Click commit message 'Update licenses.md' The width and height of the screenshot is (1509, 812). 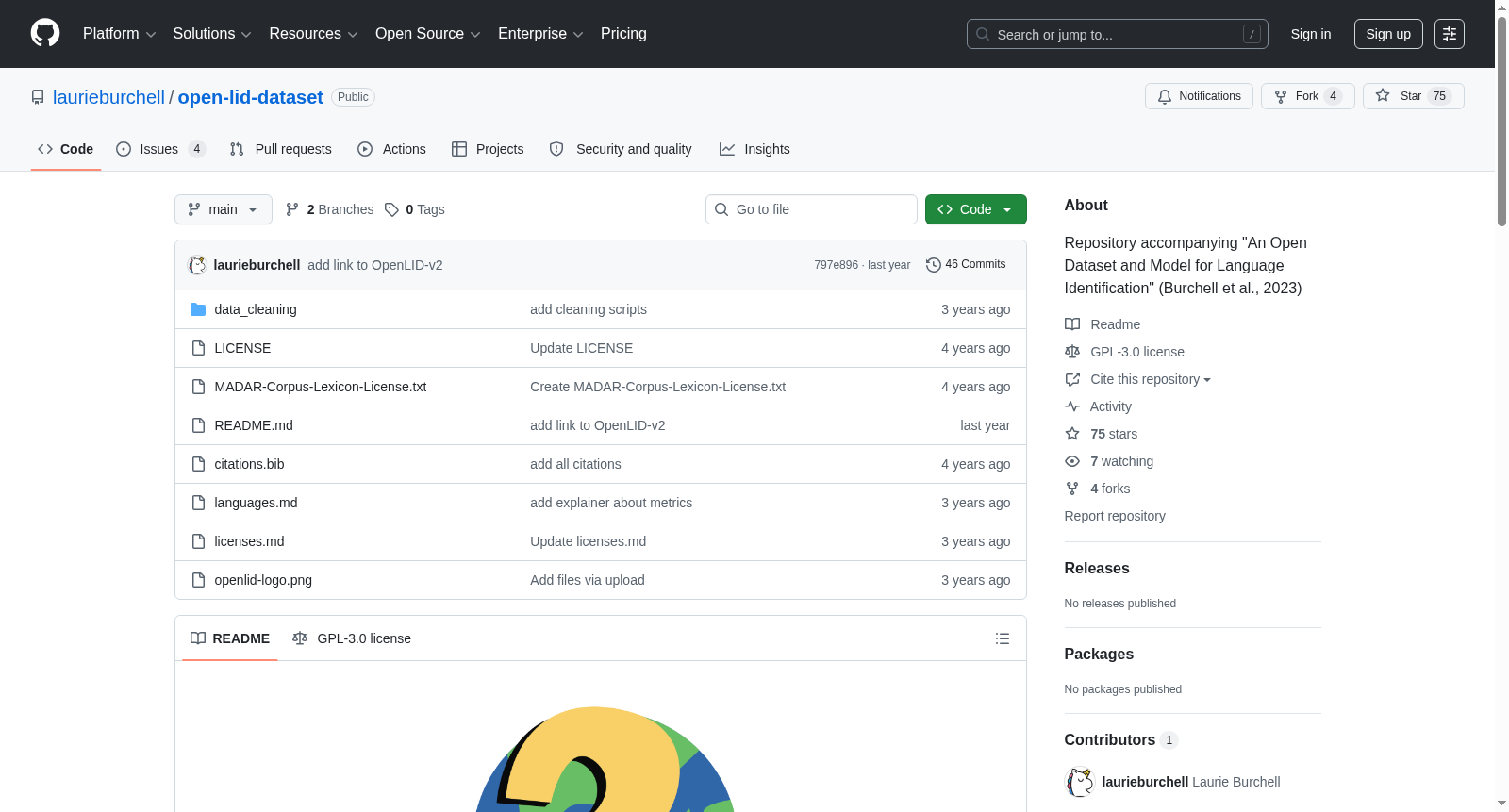coord(589,541)
